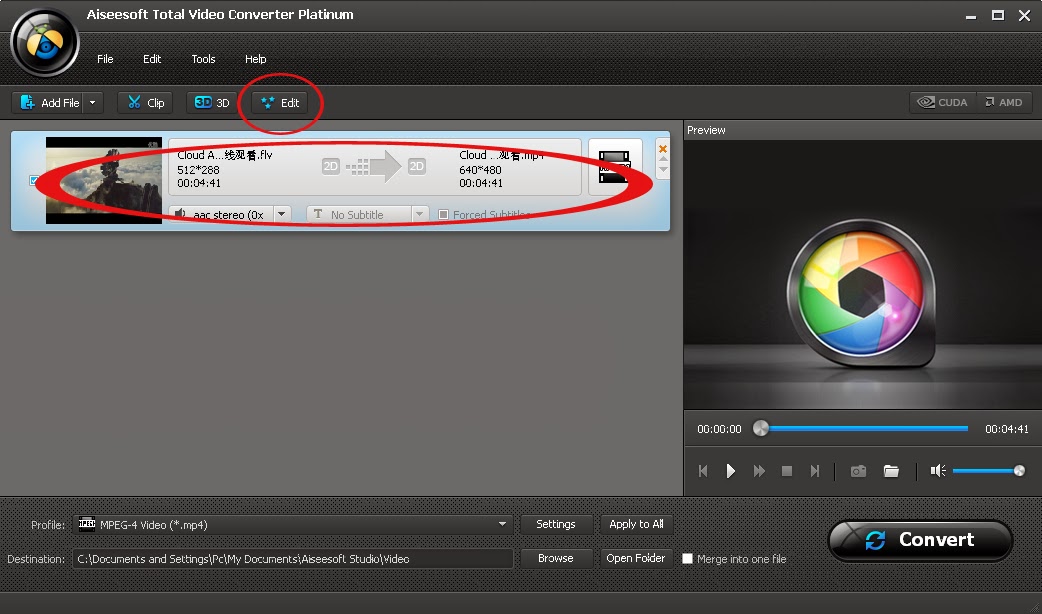The height and width of the screenshot is (614, 1042).
Task: Open the Edit menu
Action: click(152, 59)
